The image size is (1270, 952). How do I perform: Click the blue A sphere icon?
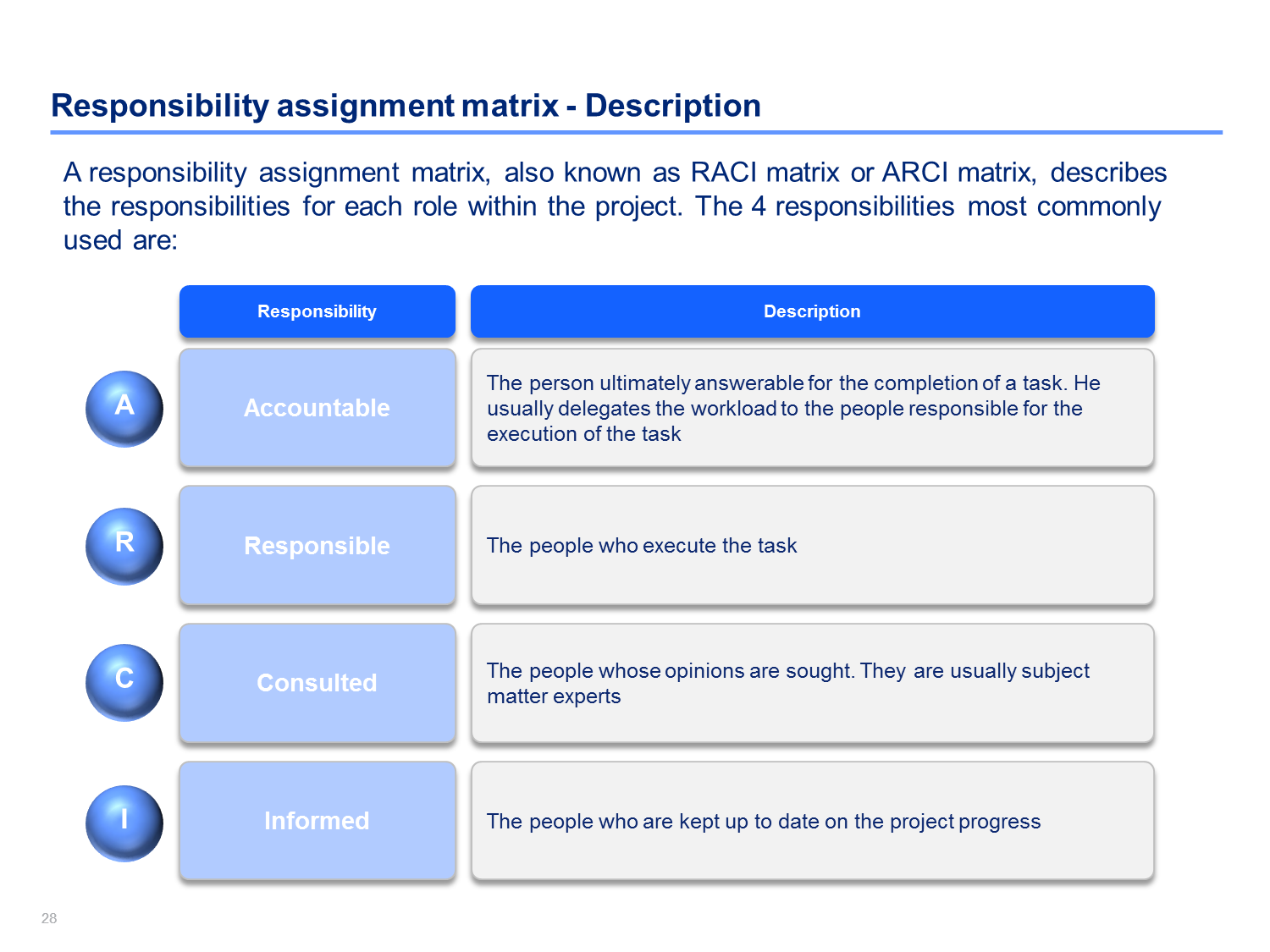[124, 409]
